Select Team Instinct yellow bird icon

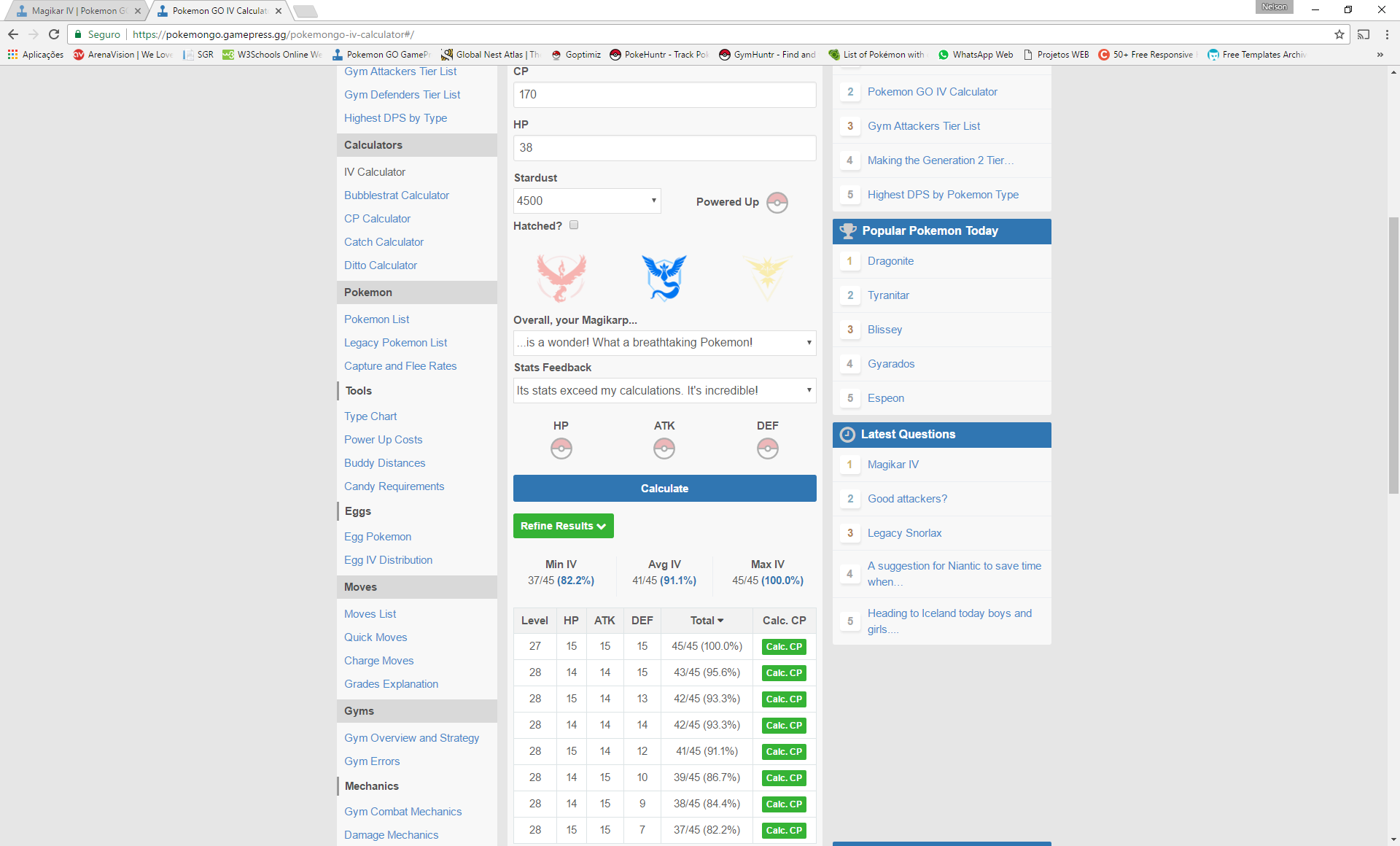(x=767, y=277)
